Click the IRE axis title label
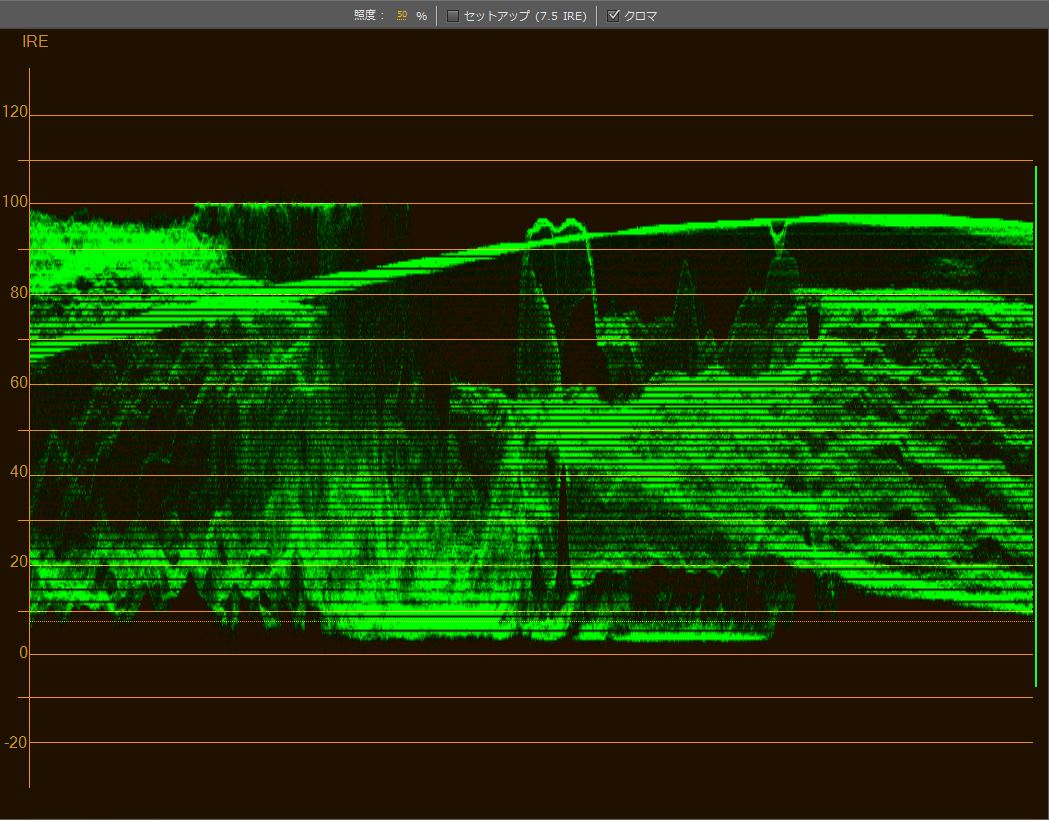The width and height of the screenshot is (1049, 820). click(35, 42)
